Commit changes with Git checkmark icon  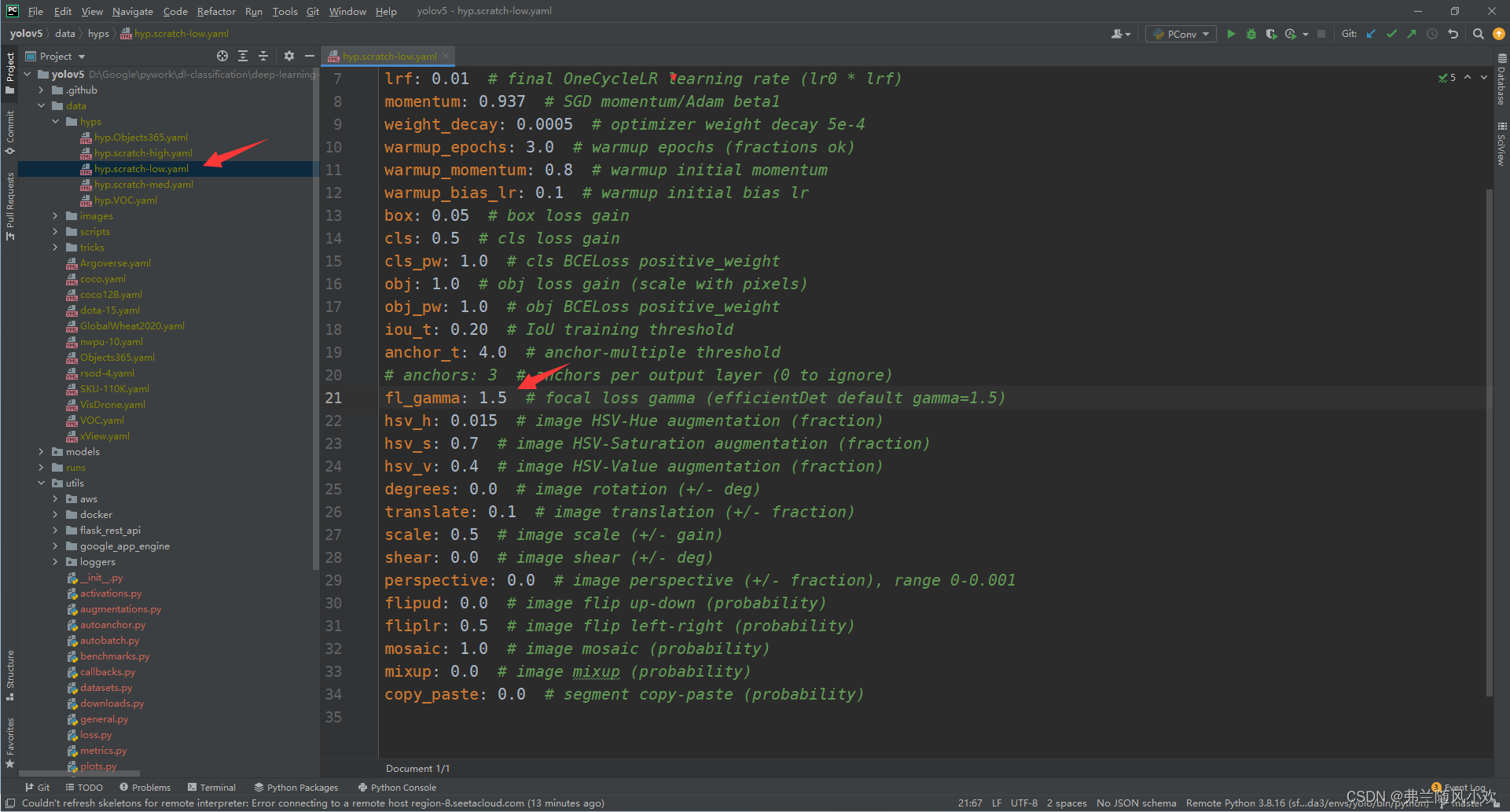coord(1391,34)
